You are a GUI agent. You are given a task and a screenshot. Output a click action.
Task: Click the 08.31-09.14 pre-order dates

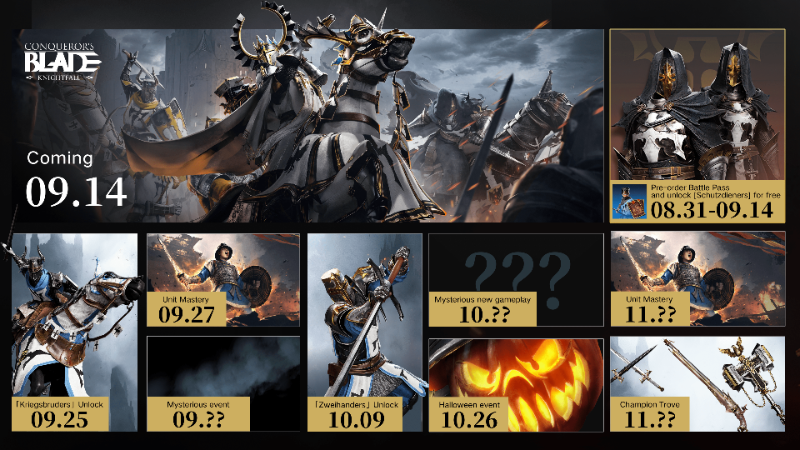(712, 210)
